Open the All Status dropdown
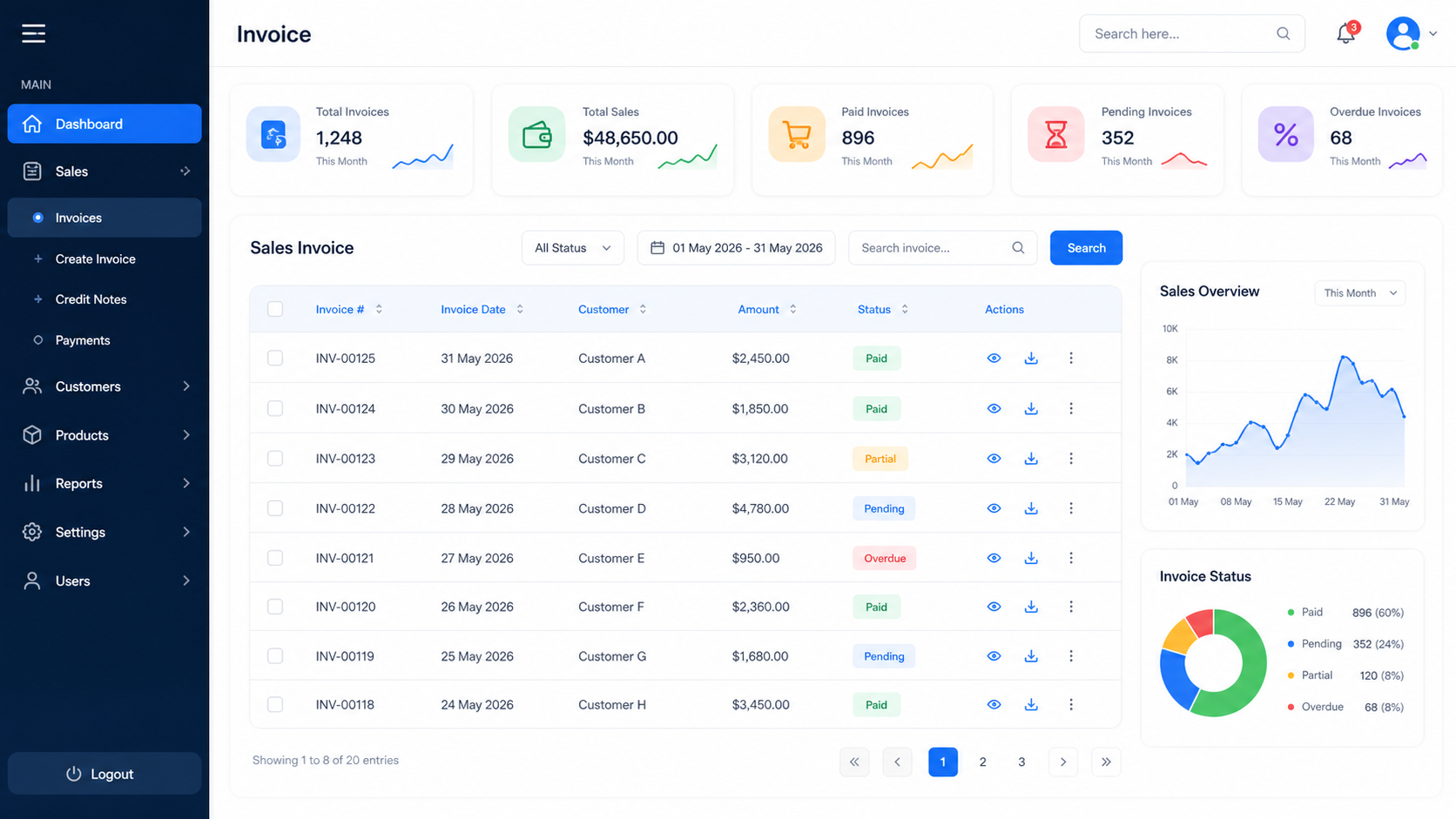Screen dimensions: 1456x819 [x=573, y=248]
